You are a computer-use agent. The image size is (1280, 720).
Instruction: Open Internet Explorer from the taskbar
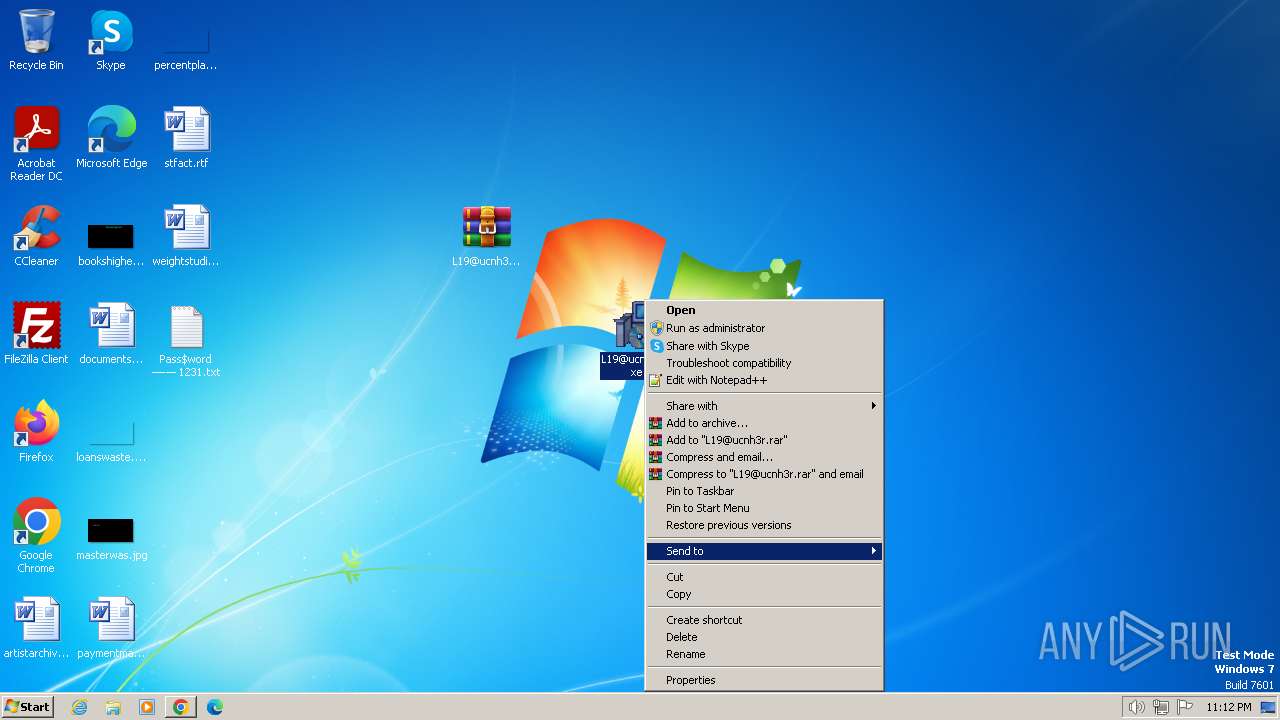pyautogui.click(x=79, y=707)
